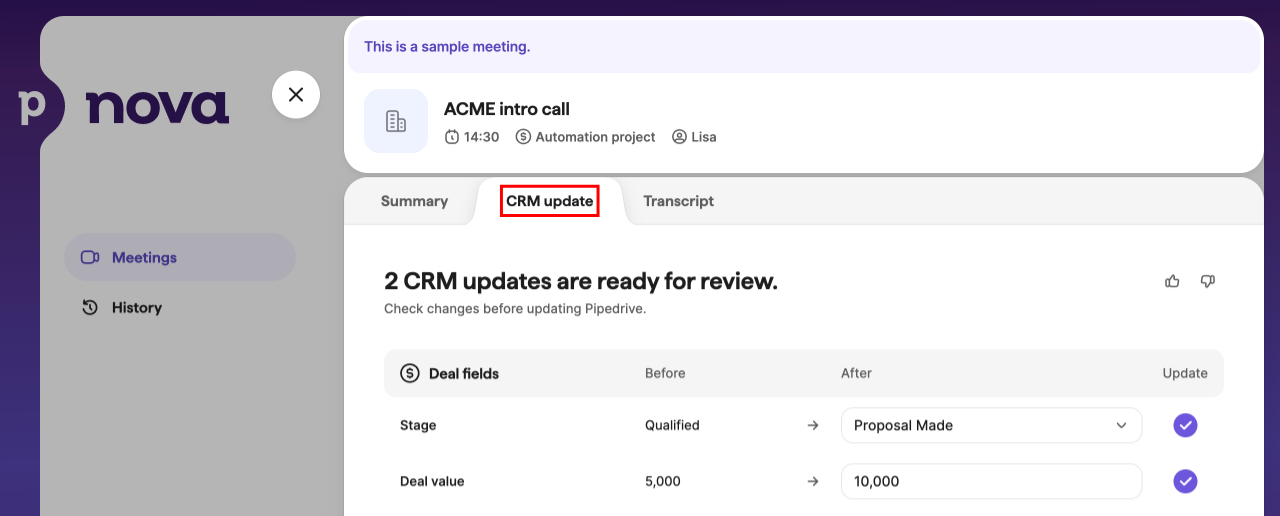Click the After column header

856,373
